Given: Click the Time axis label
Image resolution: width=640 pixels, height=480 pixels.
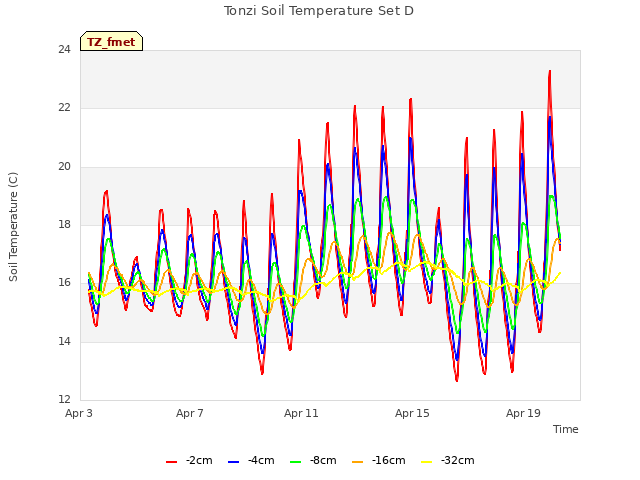Looking at the screenshot, I should tap(566, 429).
